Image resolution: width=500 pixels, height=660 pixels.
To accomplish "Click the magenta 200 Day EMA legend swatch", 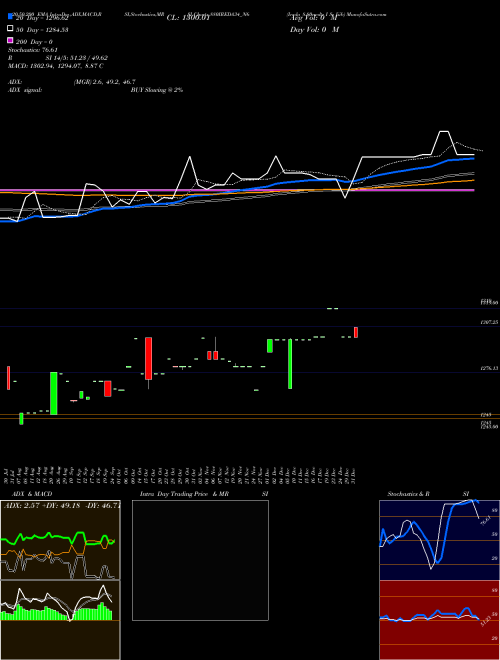I will [10, 40].
